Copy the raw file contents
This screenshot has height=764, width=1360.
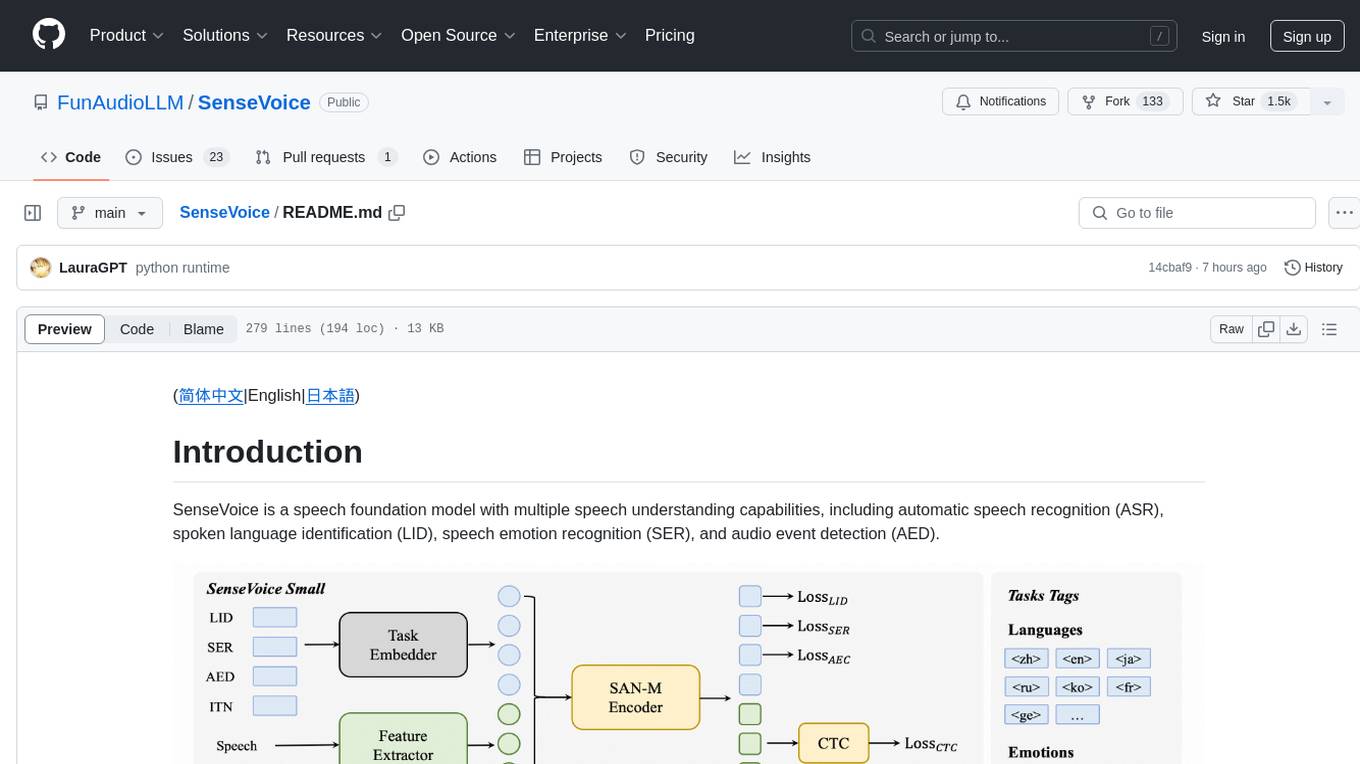[x=1267, y=329]
